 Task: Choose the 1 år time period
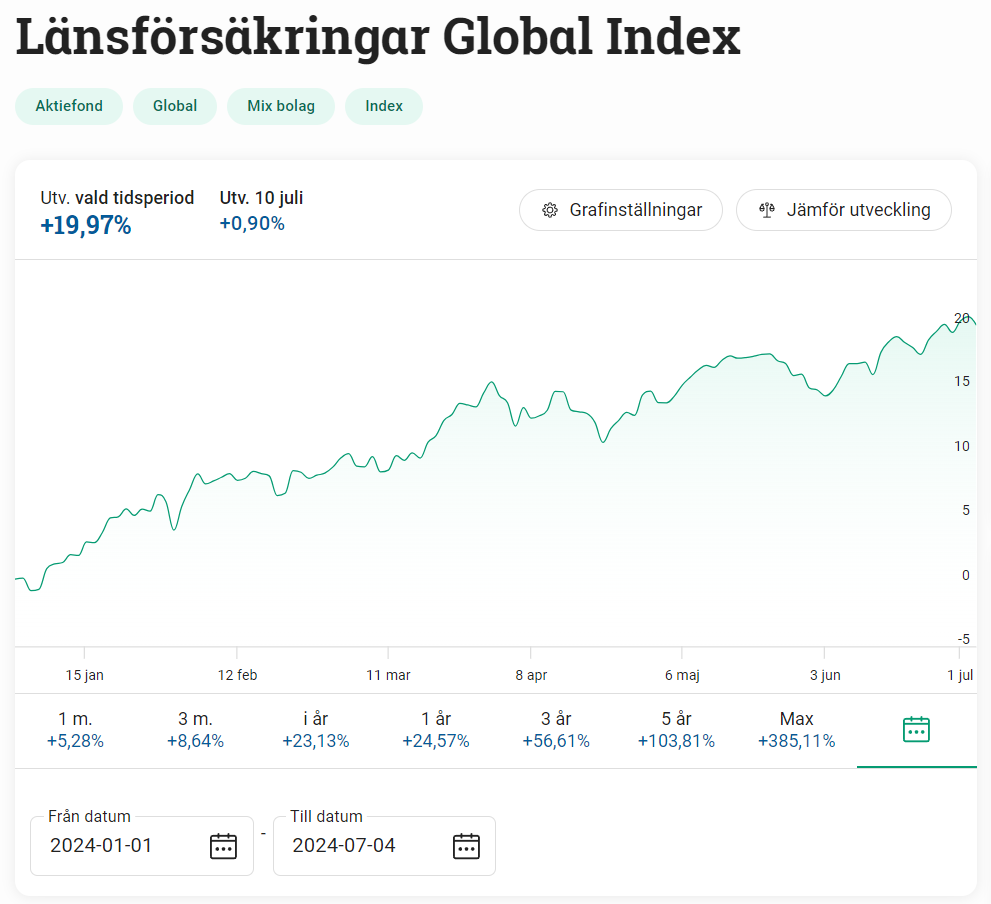tap(435, 730)
